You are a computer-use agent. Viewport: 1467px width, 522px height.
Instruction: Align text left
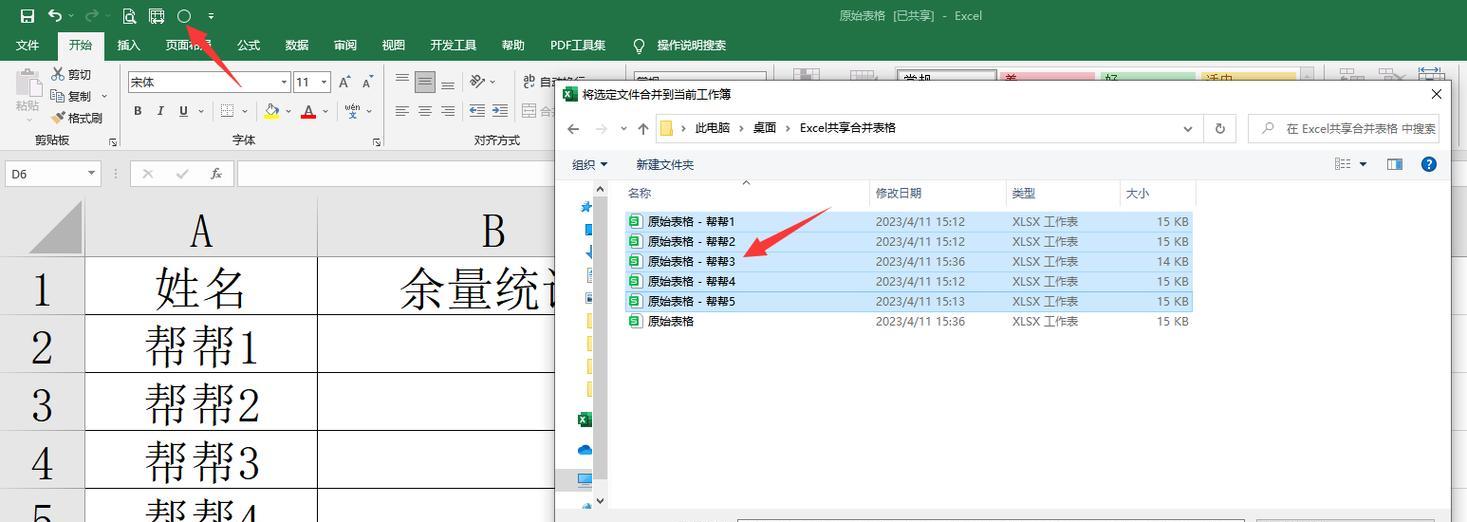(402, 111)
